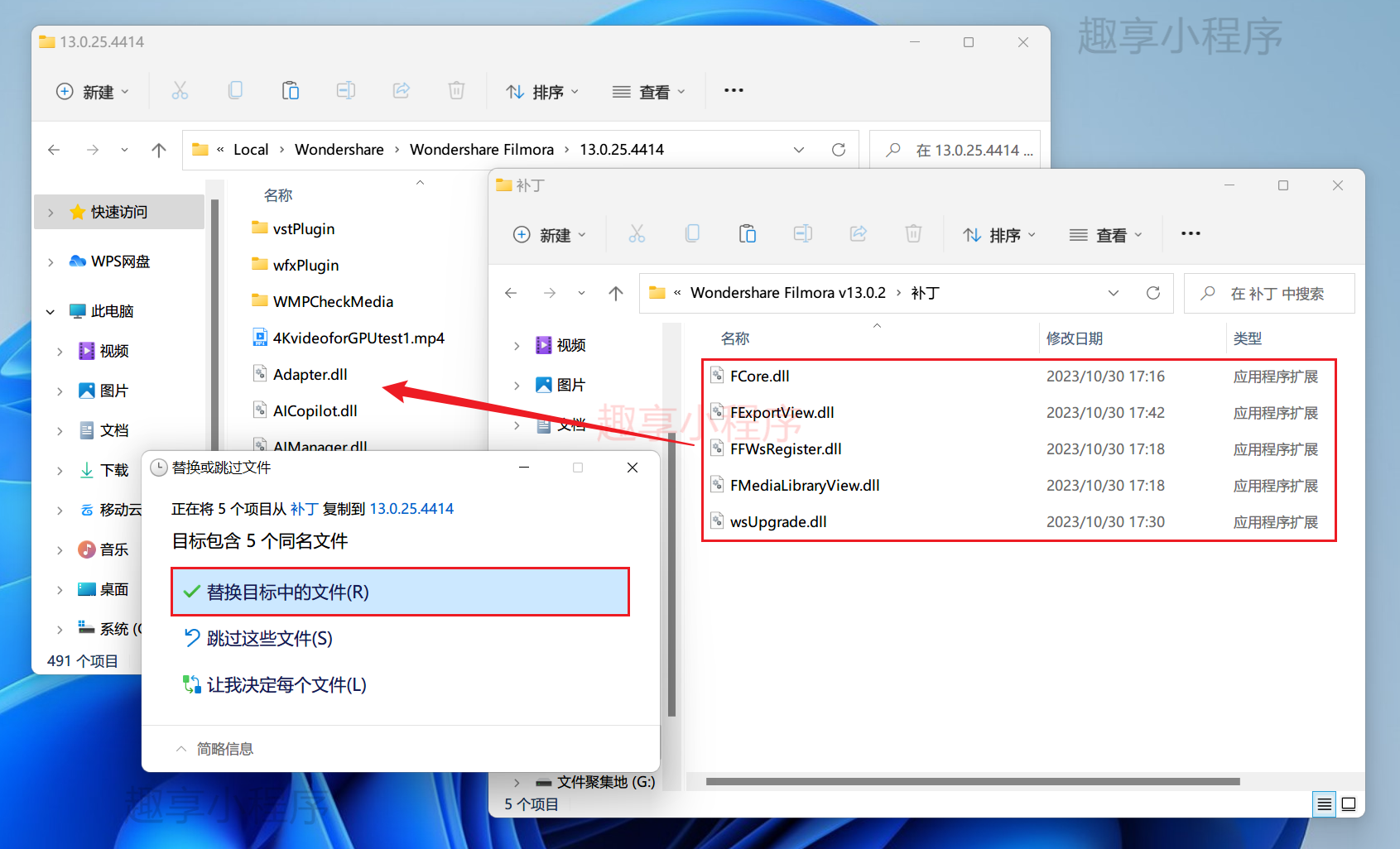Open recent locations chevron in 13.0.25.4414 window

click(124, 150)
